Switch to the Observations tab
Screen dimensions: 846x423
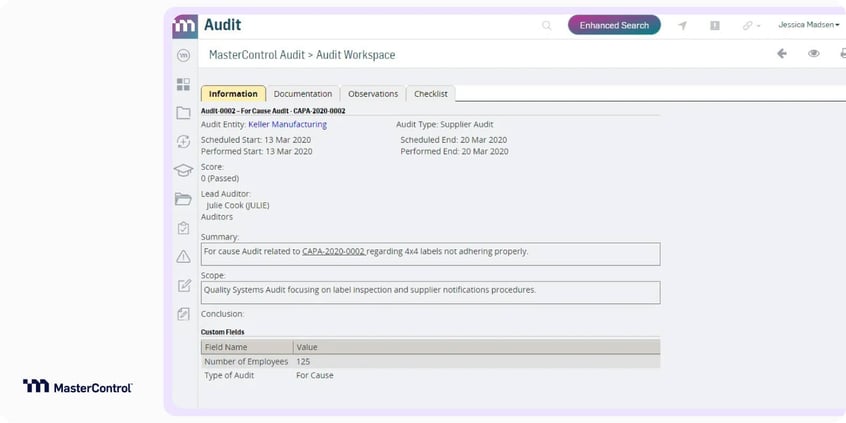pos(373,93)
